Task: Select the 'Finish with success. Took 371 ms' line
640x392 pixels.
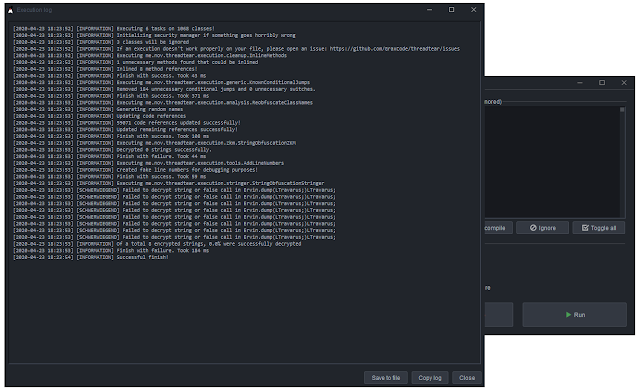Action: click(111, 96)
